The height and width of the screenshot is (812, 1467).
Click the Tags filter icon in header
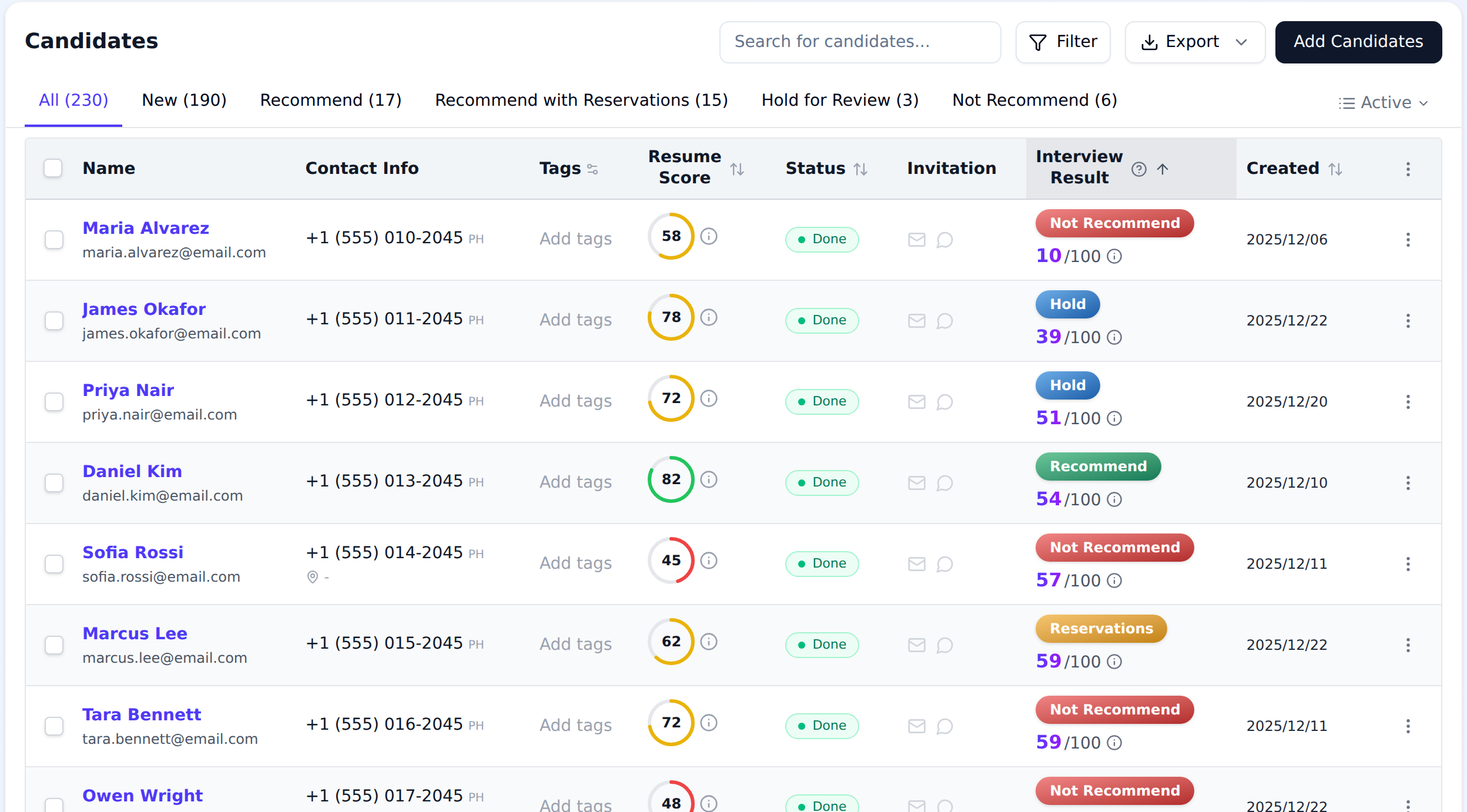pos(592,169)
